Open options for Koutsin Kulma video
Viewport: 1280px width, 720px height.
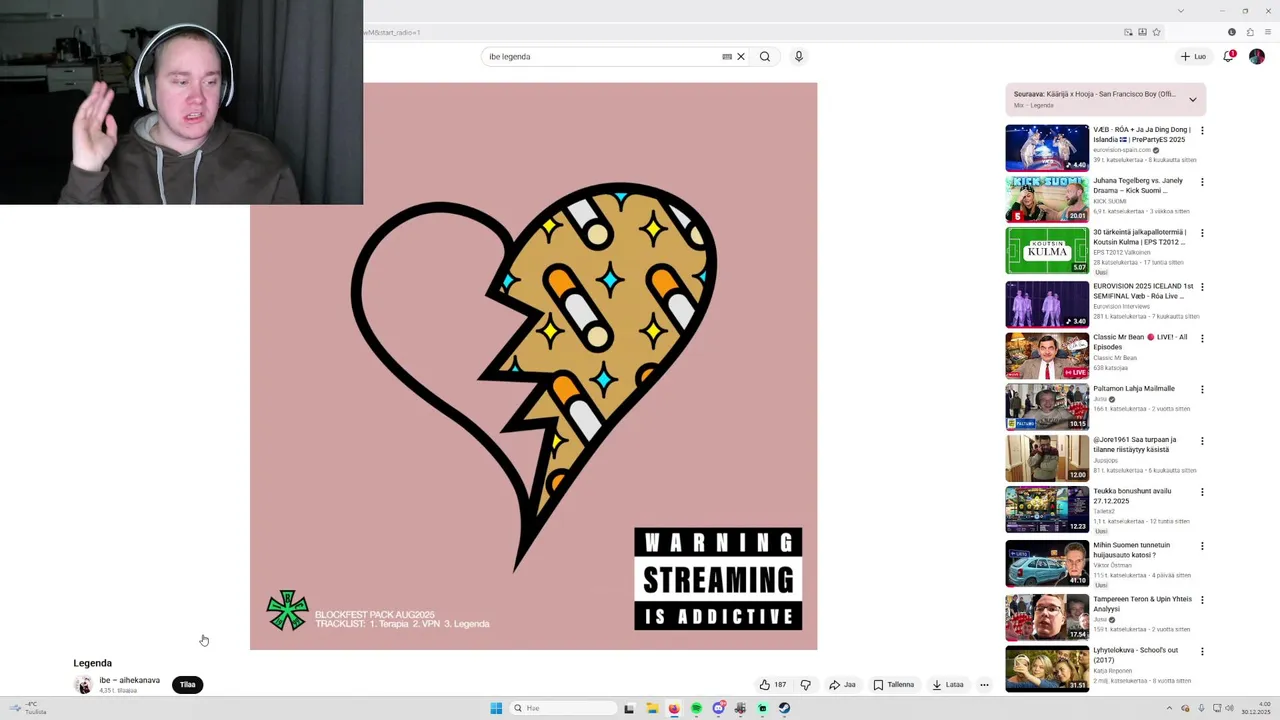(1202, 233)
